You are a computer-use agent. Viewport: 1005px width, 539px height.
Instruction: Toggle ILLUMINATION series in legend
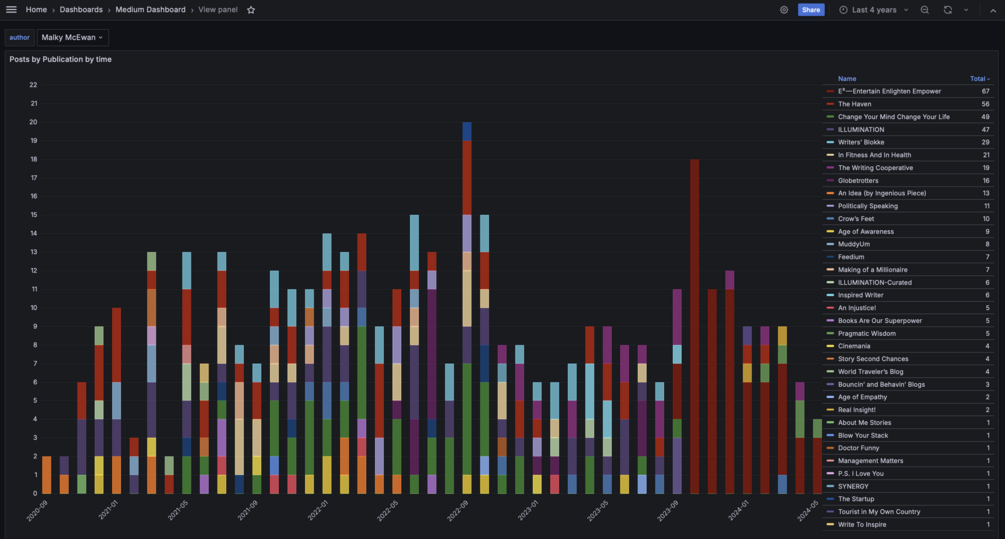(861, 129)
